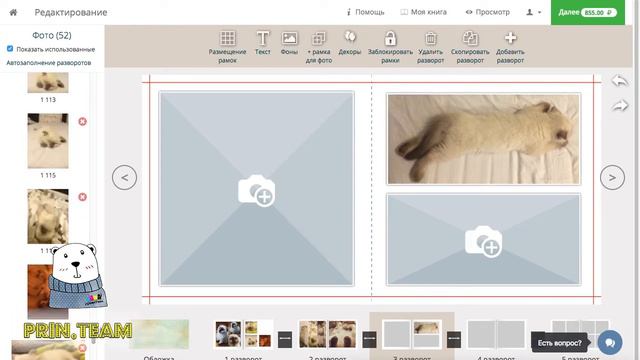Viewport: 640px width, 360px height.
Task: Open Просмотр preview
Action: pyautogui.click(x=488, y=12)
